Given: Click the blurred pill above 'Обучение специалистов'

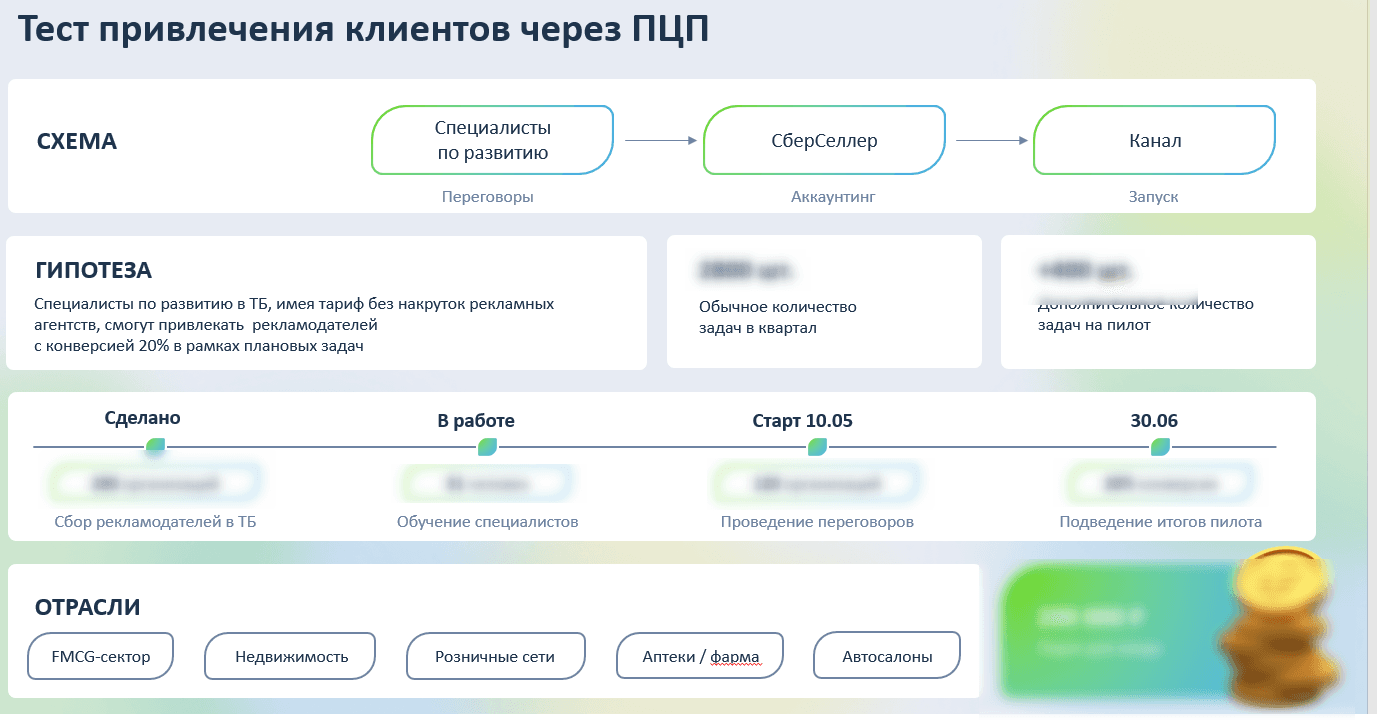Looking at the screenshot, I should coord(487,484).
